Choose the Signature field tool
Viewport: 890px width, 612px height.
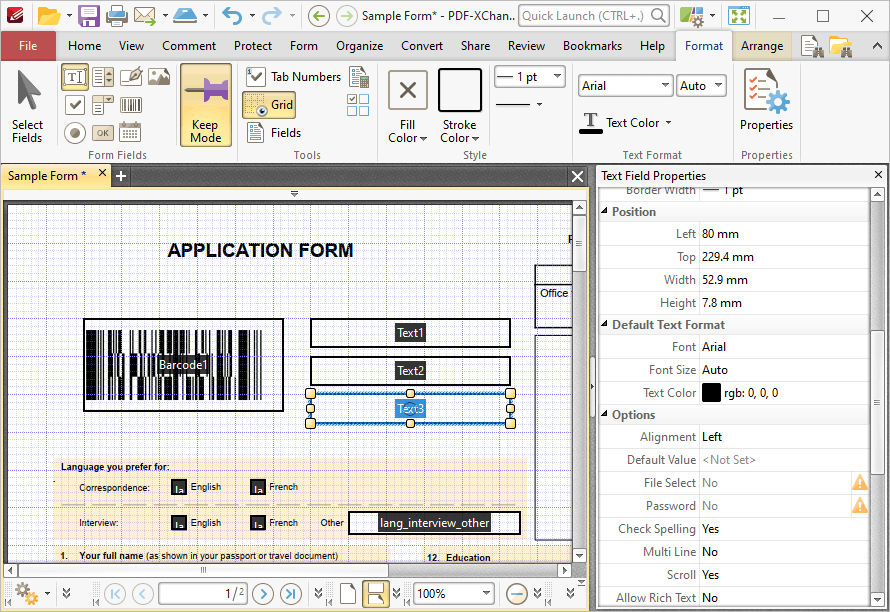click(131, 77)
